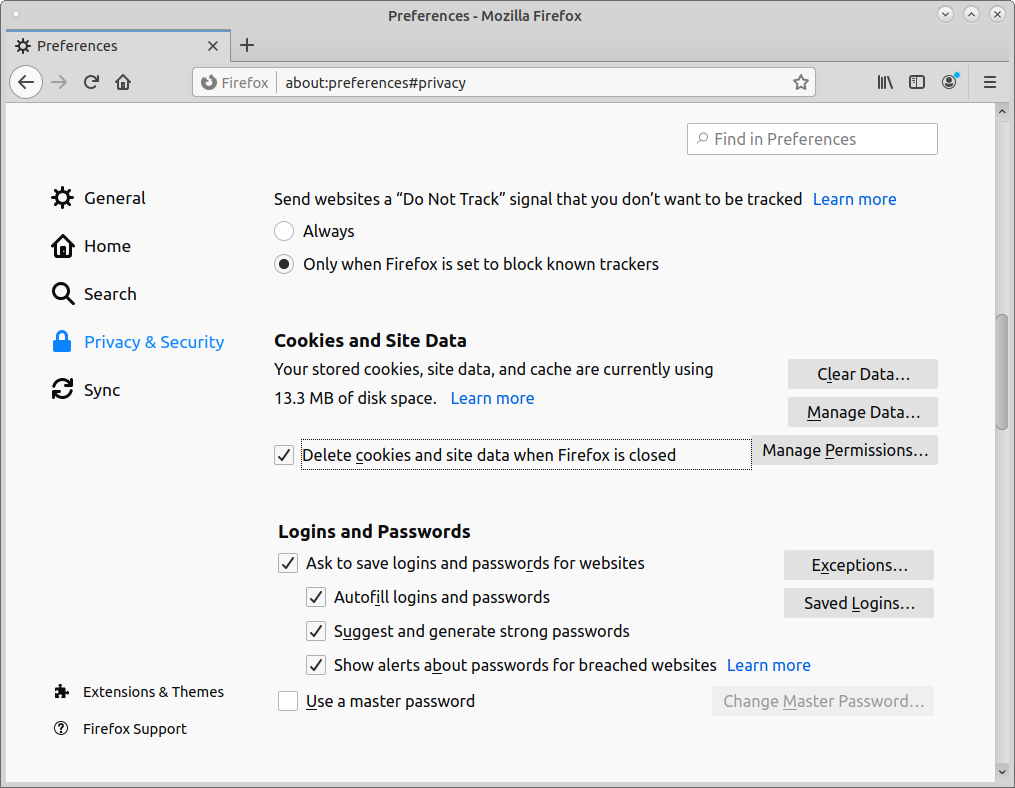Click the vertical scrollbar thumb
The height and width of the screenshot is (788, 1015).
pyautogui.click(x=1002, y=372)
